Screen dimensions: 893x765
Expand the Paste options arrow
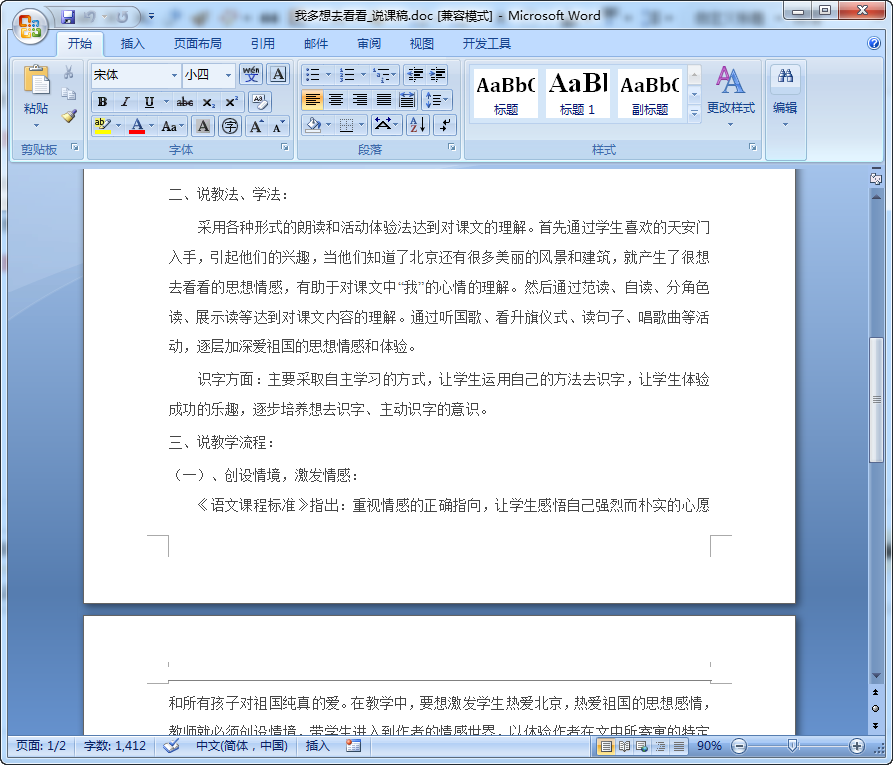pyautogui.click(x=36, y=125)
